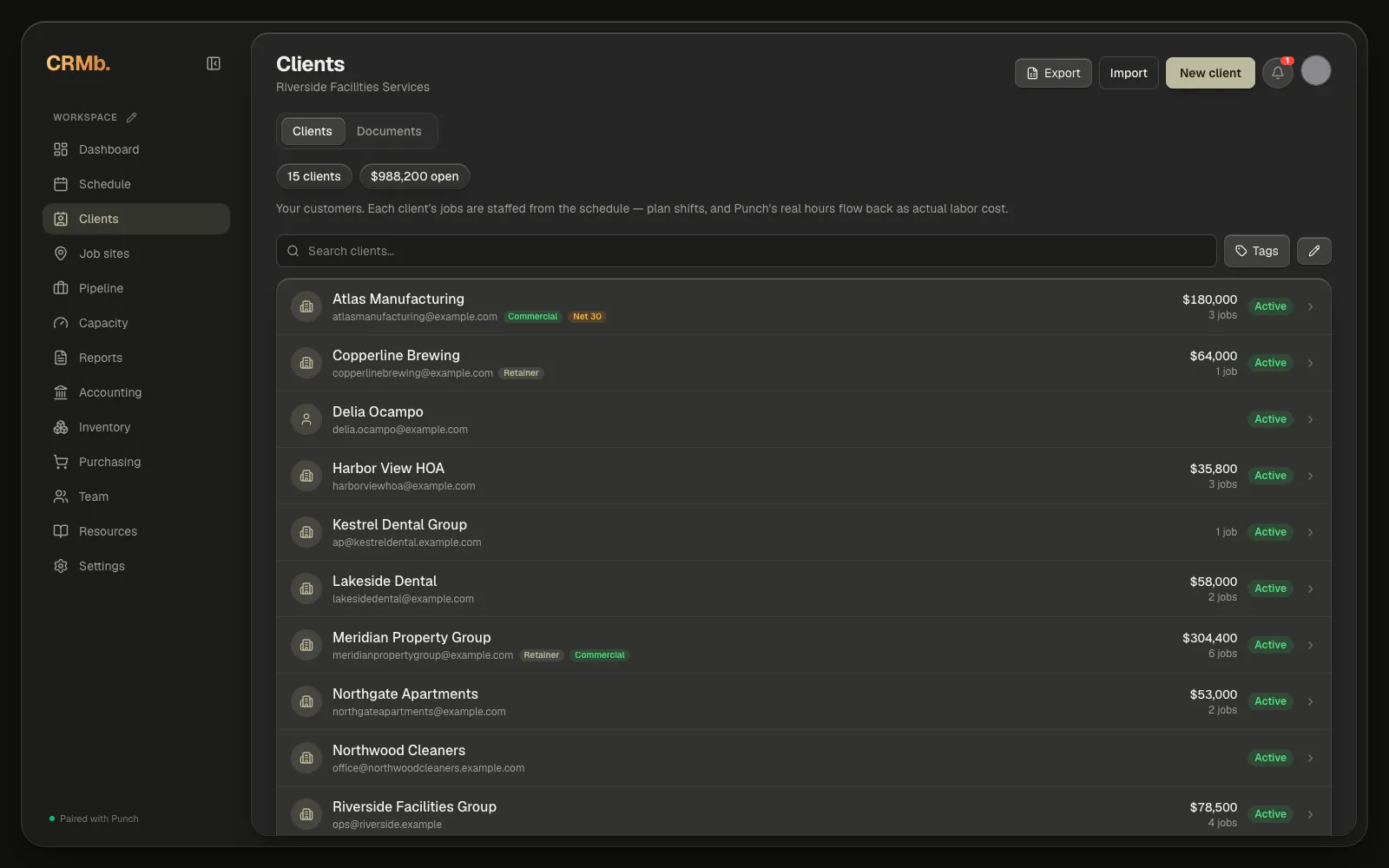
Task: Expand Meridian Property Group chevron
Action: (x=1310, y=645)
